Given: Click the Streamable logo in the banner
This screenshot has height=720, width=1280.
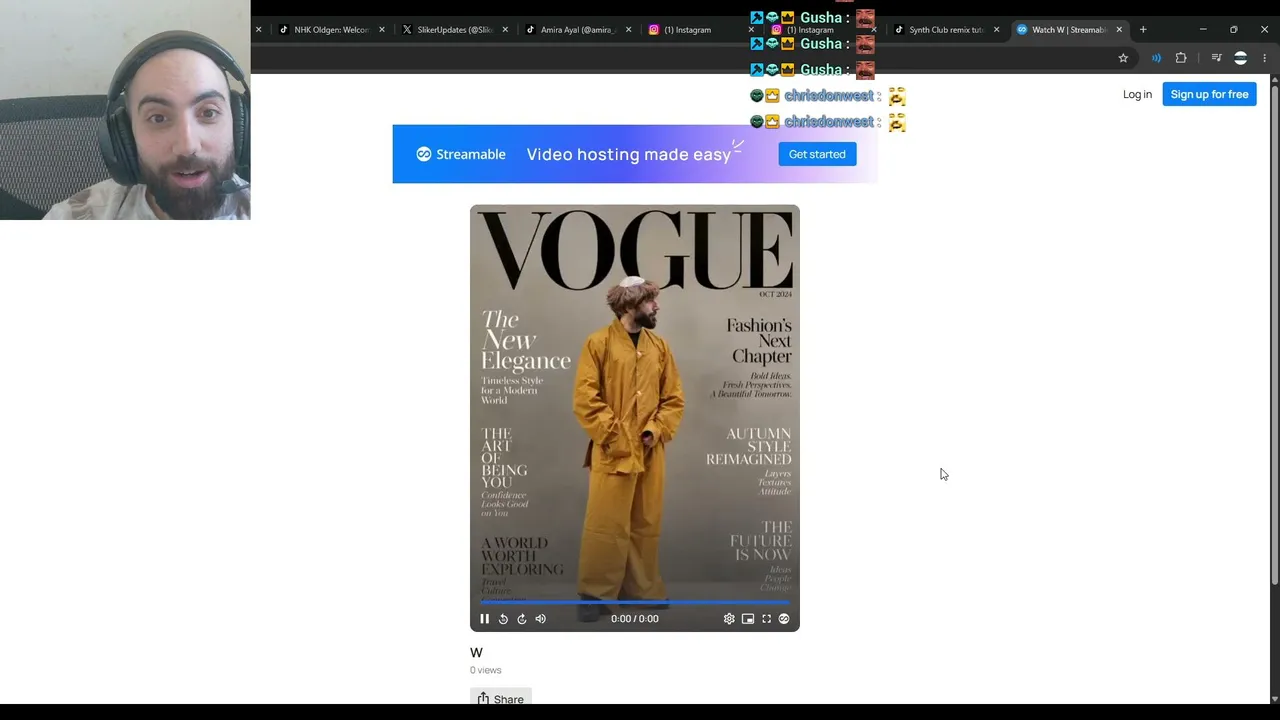Looking at the screenshot, I should point(461,154).
